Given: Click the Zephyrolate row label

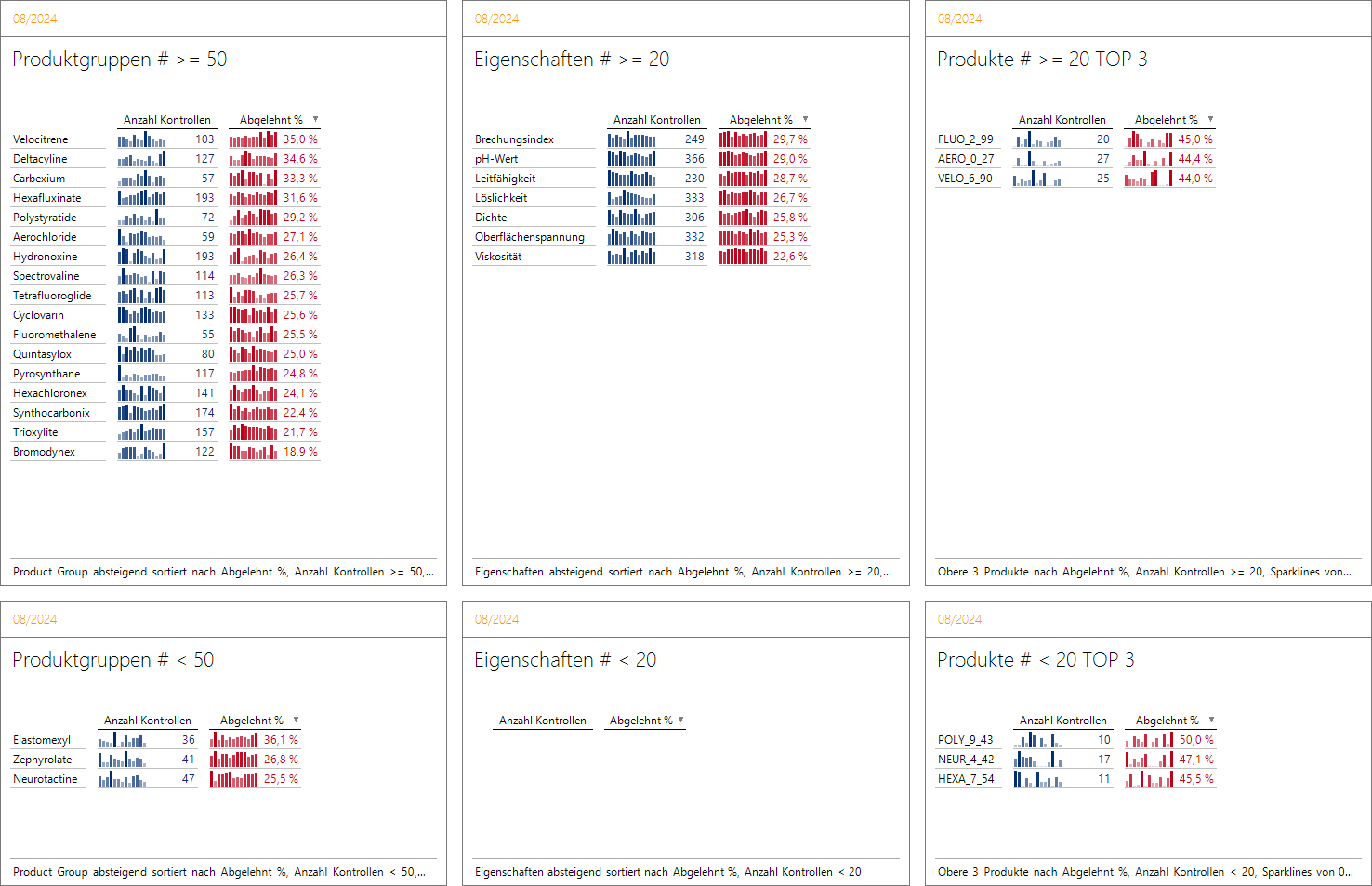Looking at the screenshot, I should click(x=43, y=760).
